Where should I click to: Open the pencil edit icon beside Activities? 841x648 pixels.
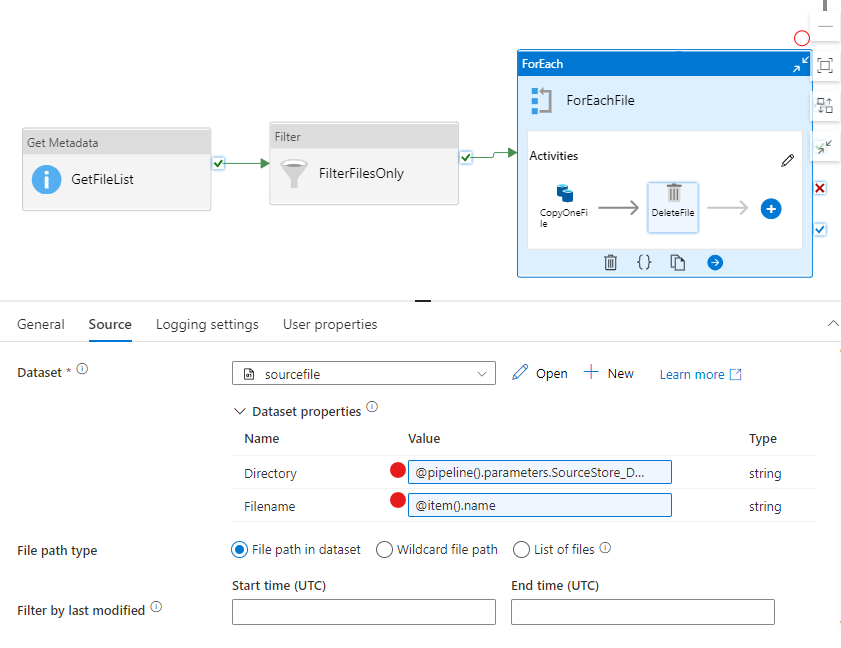787,159
